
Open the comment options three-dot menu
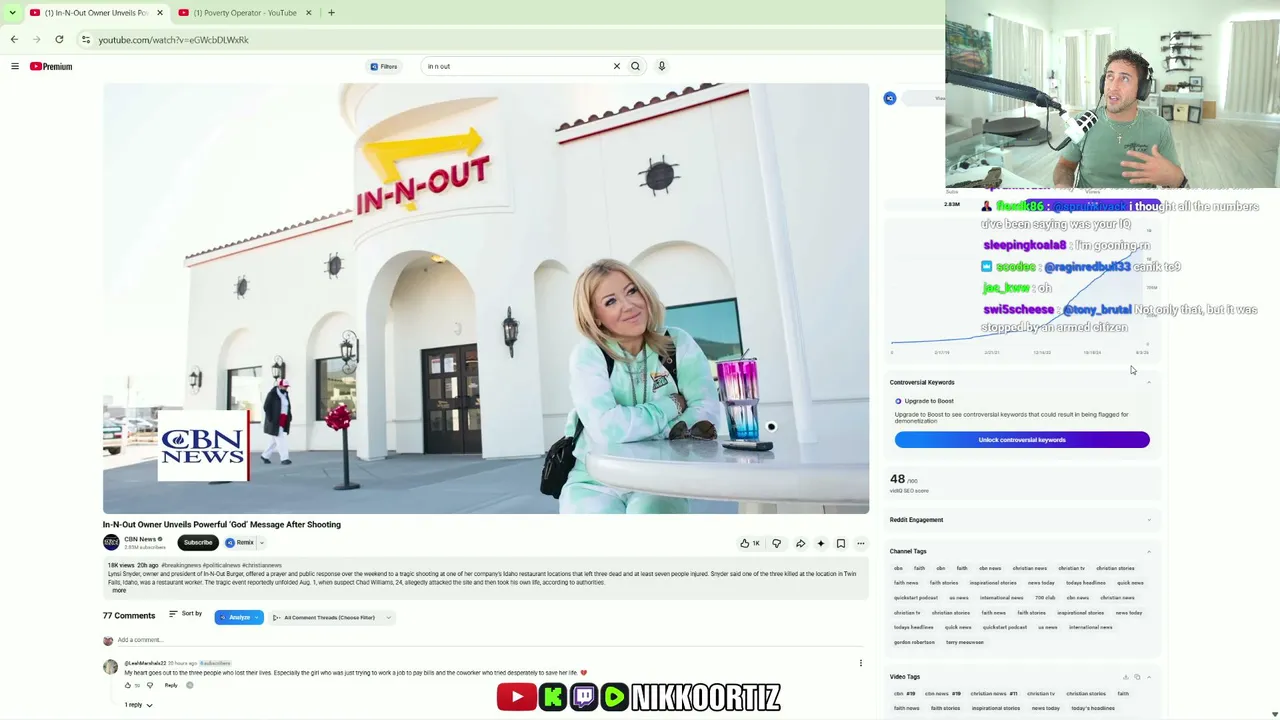860,662
